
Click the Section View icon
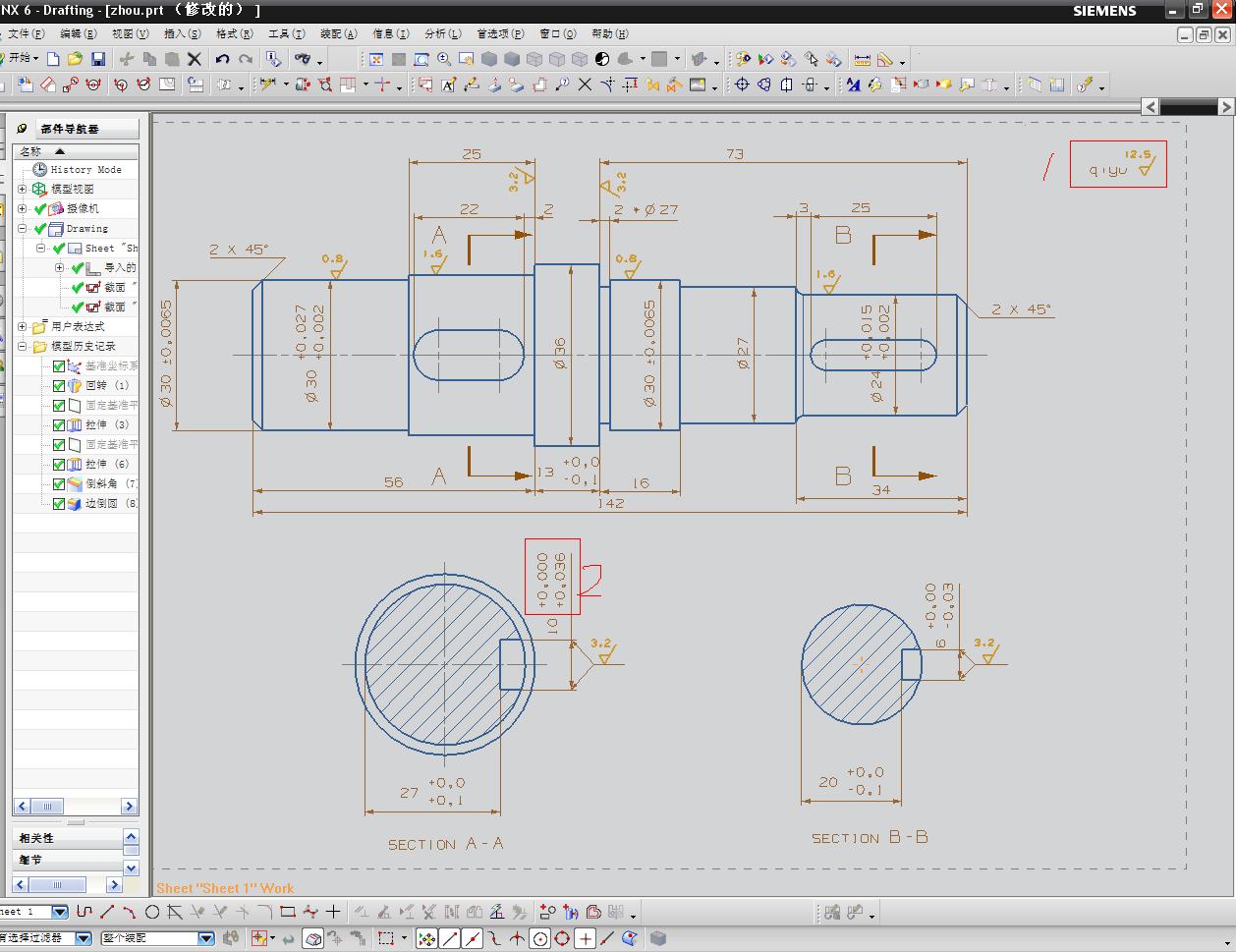point(94,85)
